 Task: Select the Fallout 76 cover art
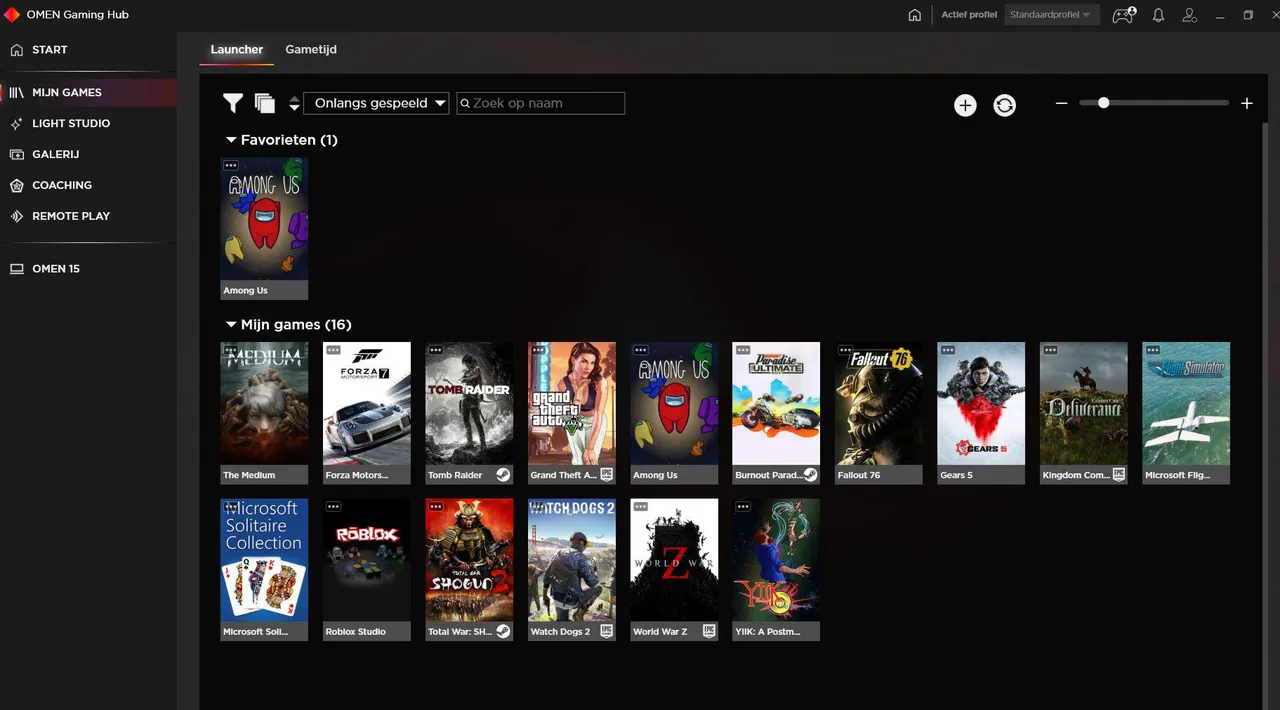(879, 404)
